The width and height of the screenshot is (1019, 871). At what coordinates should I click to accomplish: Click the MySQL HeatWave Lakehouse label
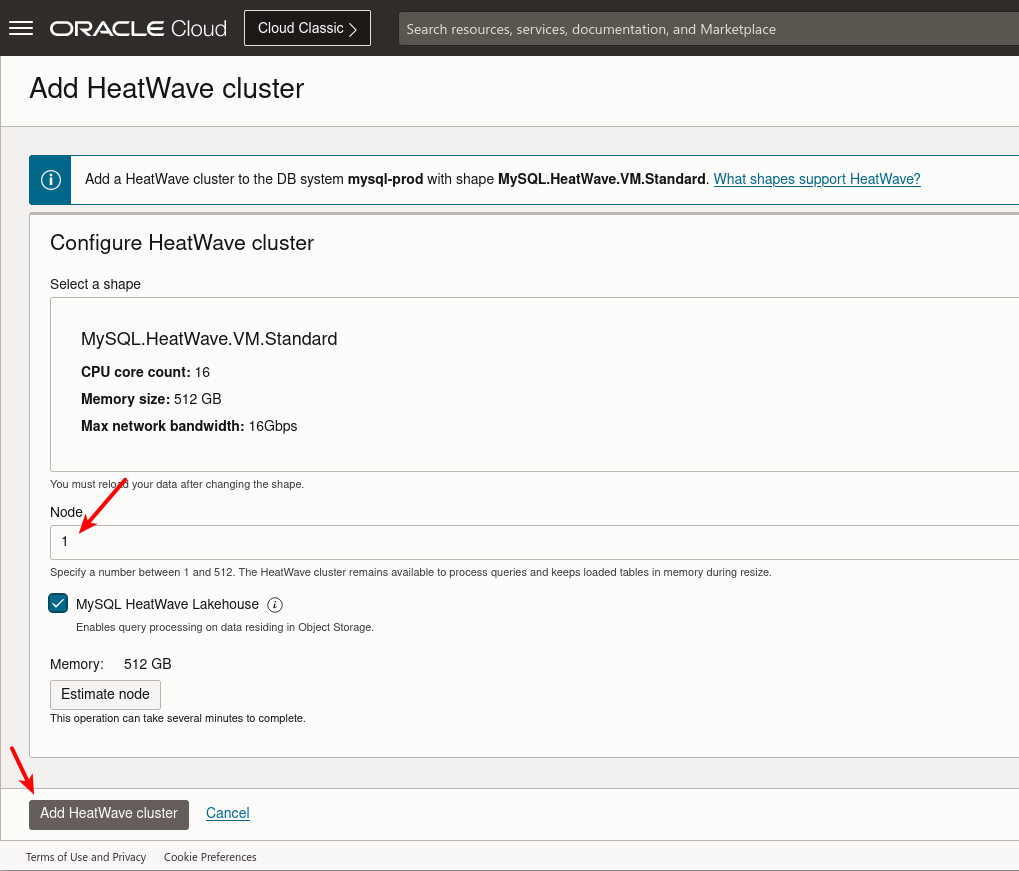pyautogui.click(x=167, y=604)
